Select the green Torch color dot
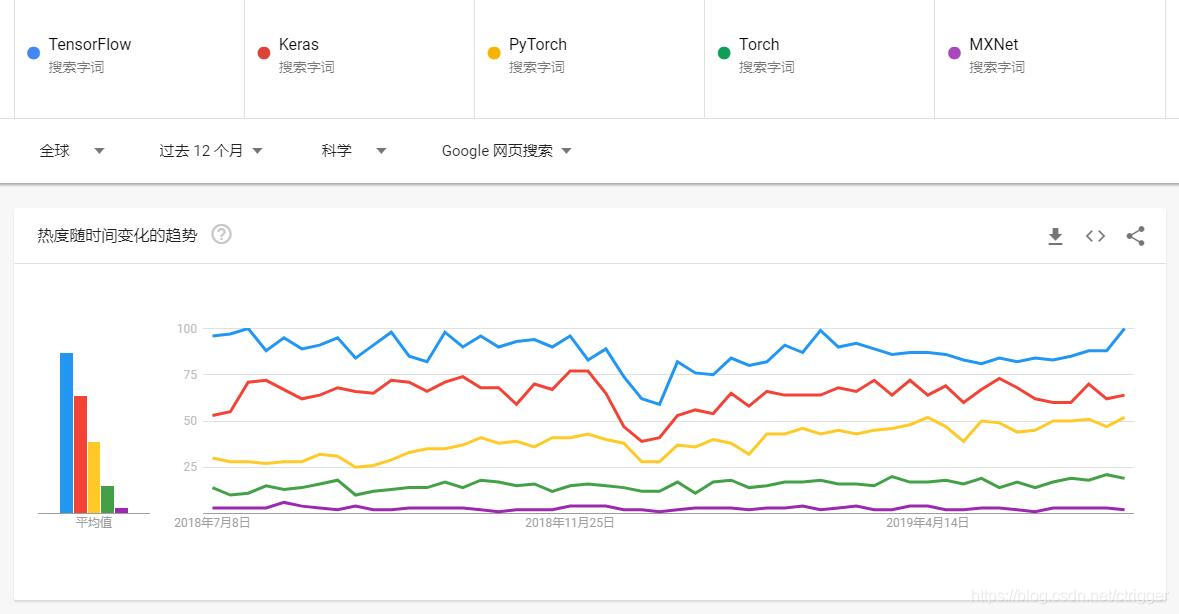 click(723, 53)
